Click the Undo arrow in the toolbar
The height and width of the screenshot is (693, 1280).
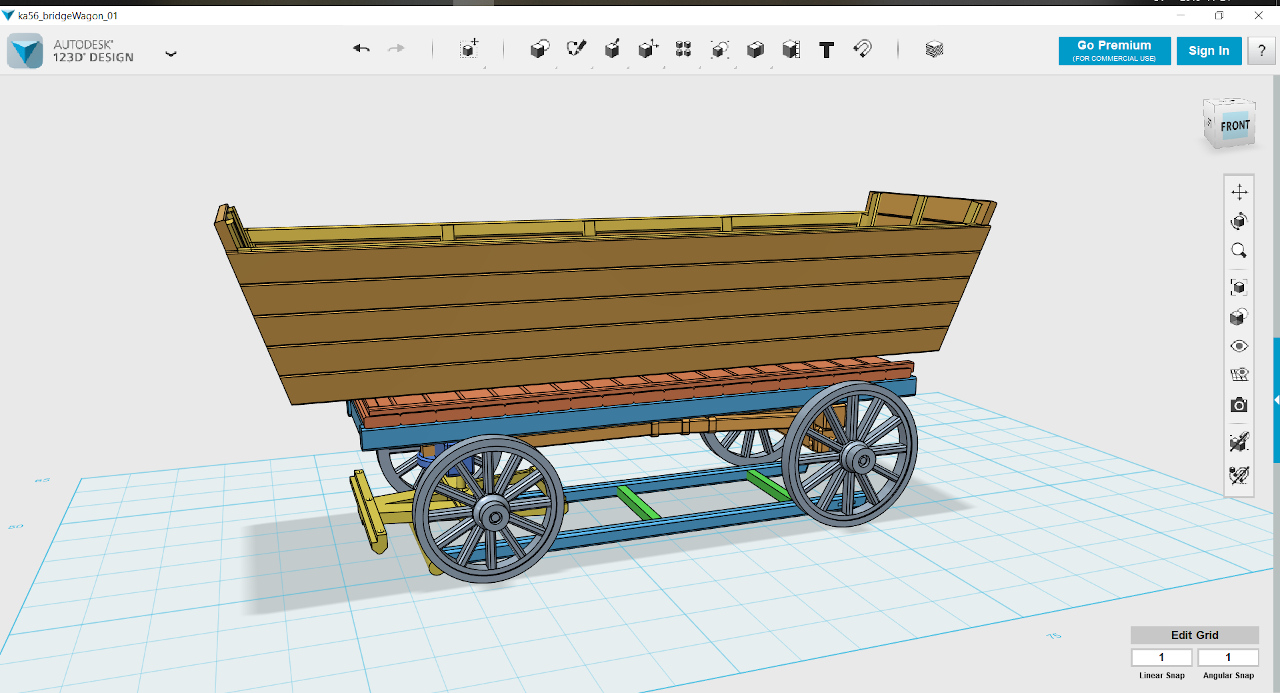362,49
